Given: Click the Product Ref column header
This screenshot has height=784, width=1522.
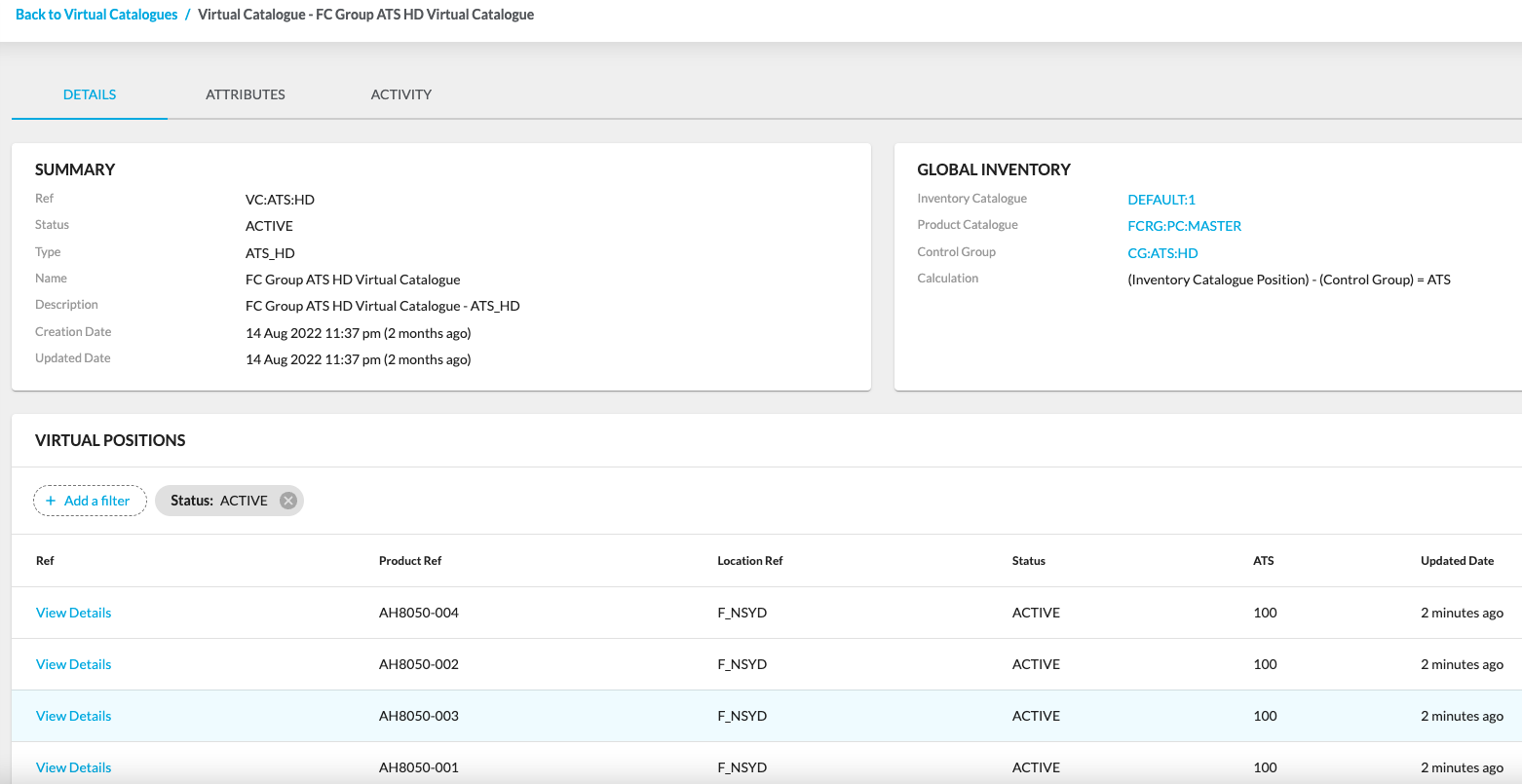Looking at the screenshot, I should point(410,561).
